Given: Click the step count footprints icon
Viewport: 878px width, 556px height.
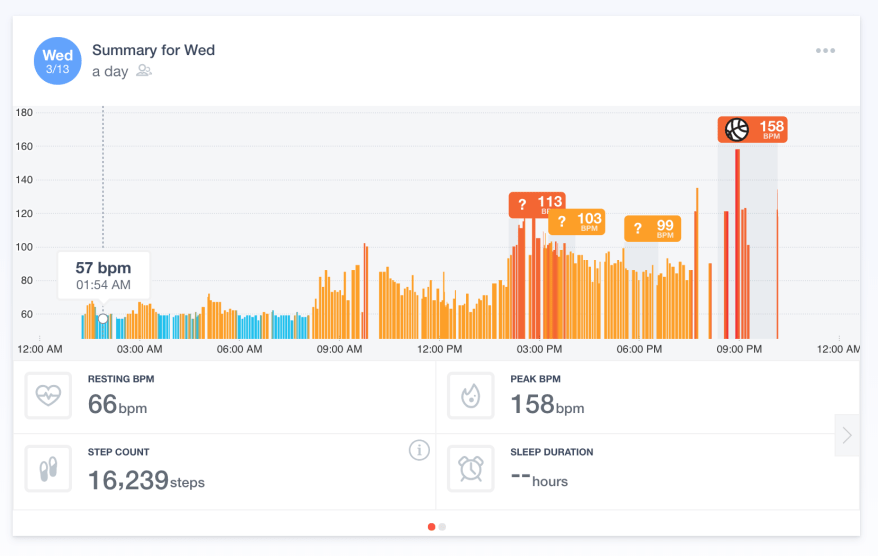Looking at the screenshot, I should pyautogui.click(x=48, y=468).
